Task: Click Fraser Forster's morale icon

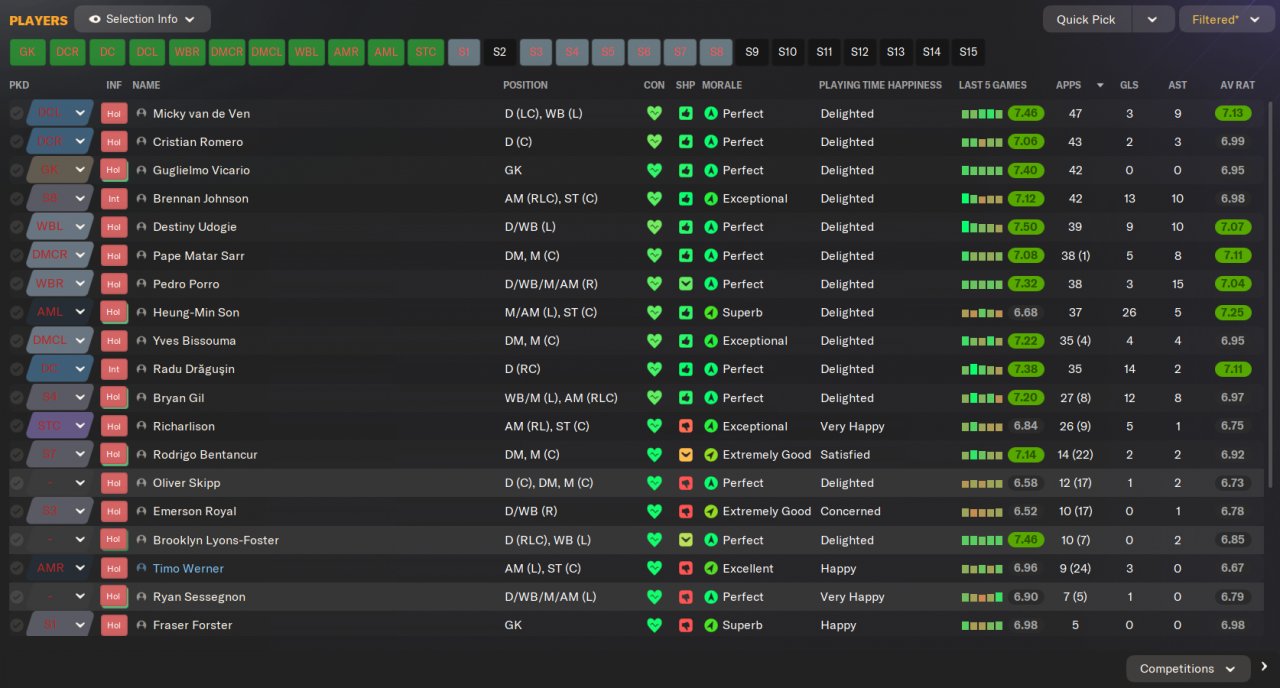Action: click(711, 625)
